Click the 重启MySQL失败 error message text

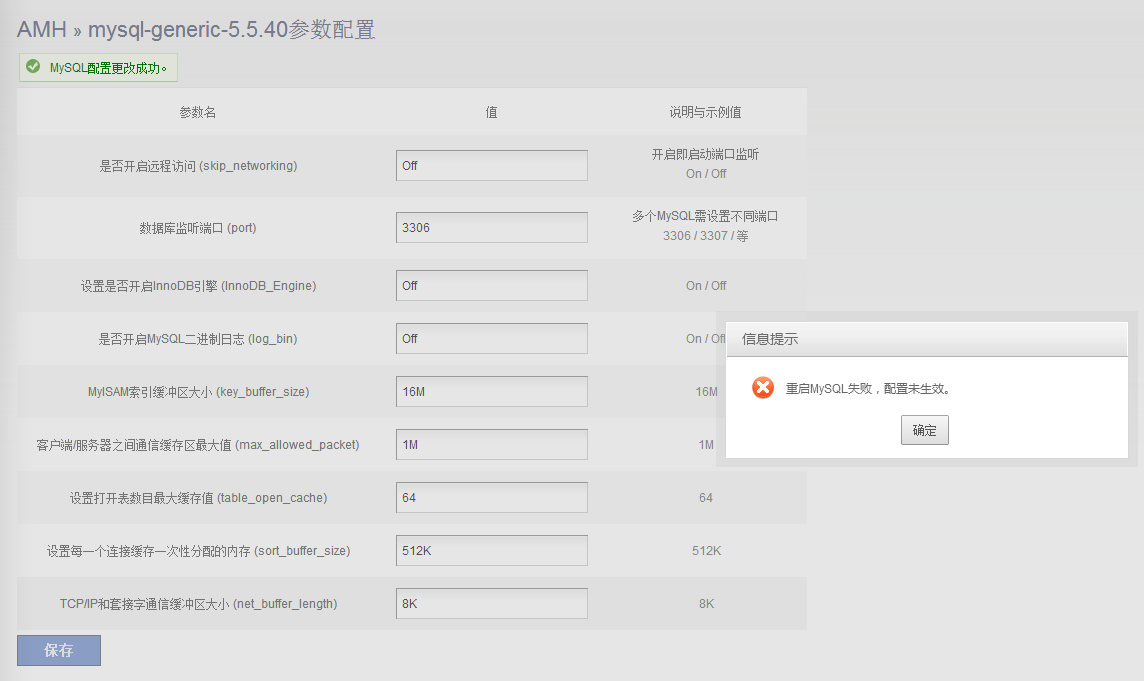tap(867, 389)
